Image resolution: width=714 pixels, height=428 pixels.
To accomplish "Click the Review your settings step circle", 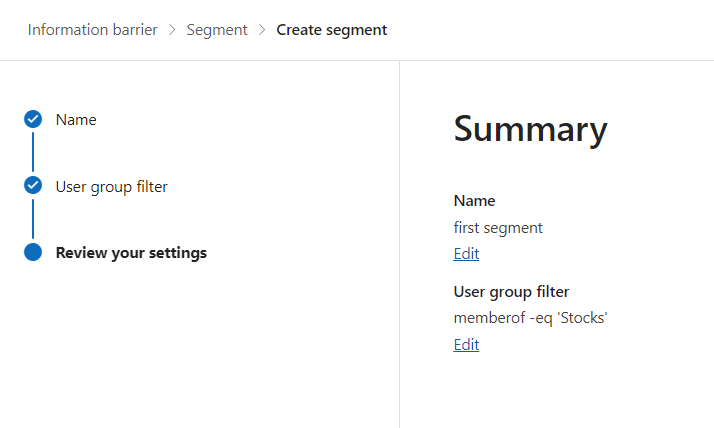I will pyautogui.click(x=33, y=252).
